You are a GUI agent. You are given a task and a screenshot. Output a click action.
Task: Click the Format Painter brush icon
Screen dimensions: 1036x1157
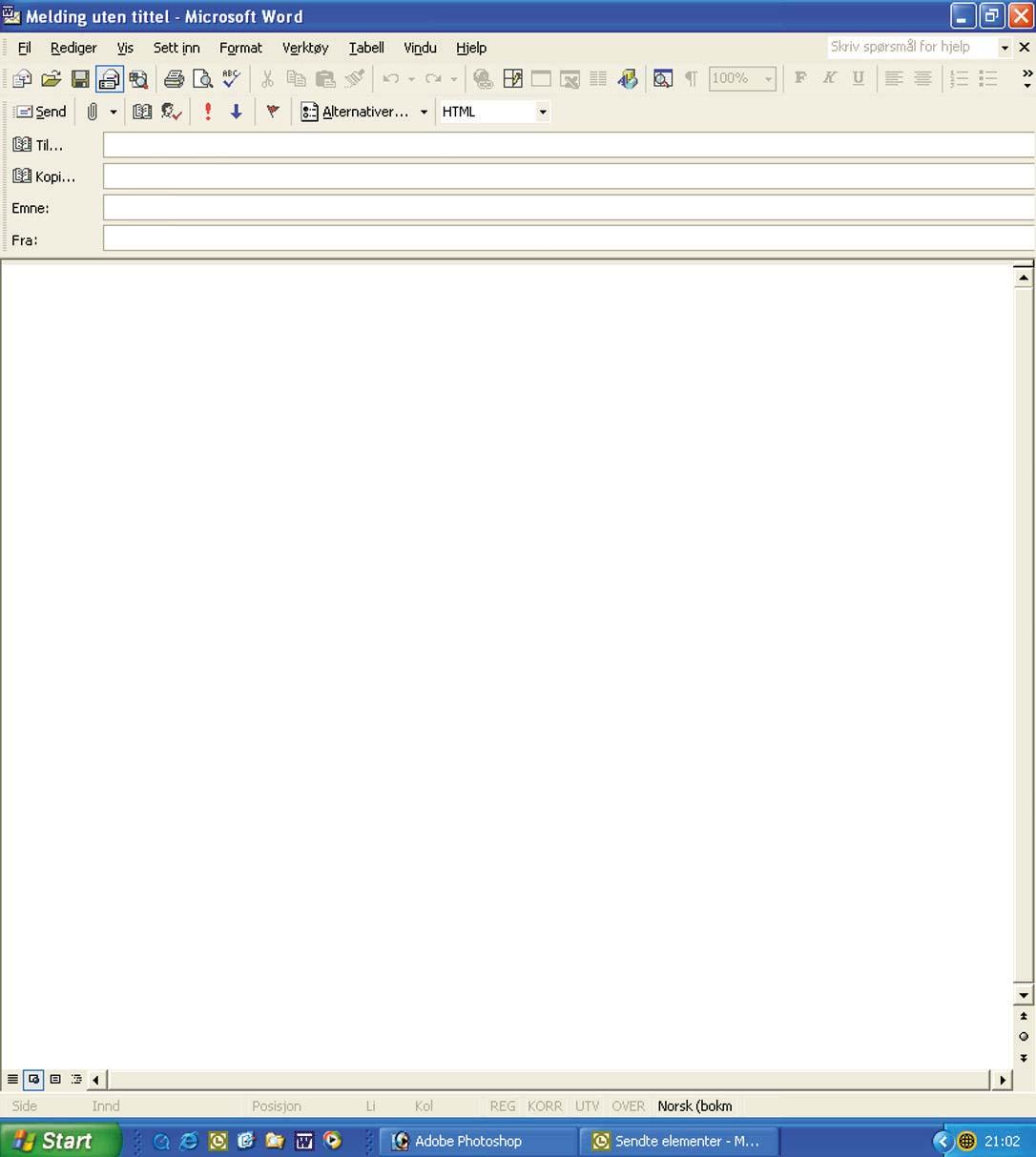coord(355,79)
